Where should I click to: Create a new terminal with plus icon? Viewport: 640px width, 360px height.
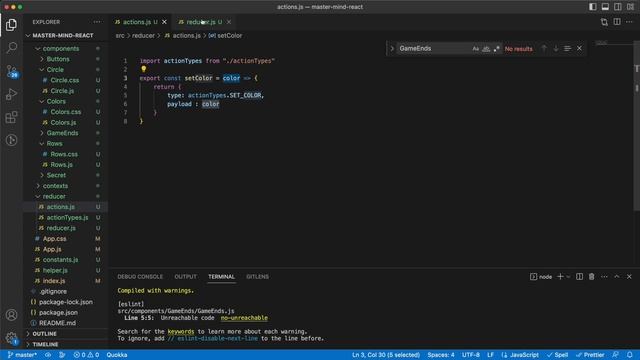(x=560, y=277)
